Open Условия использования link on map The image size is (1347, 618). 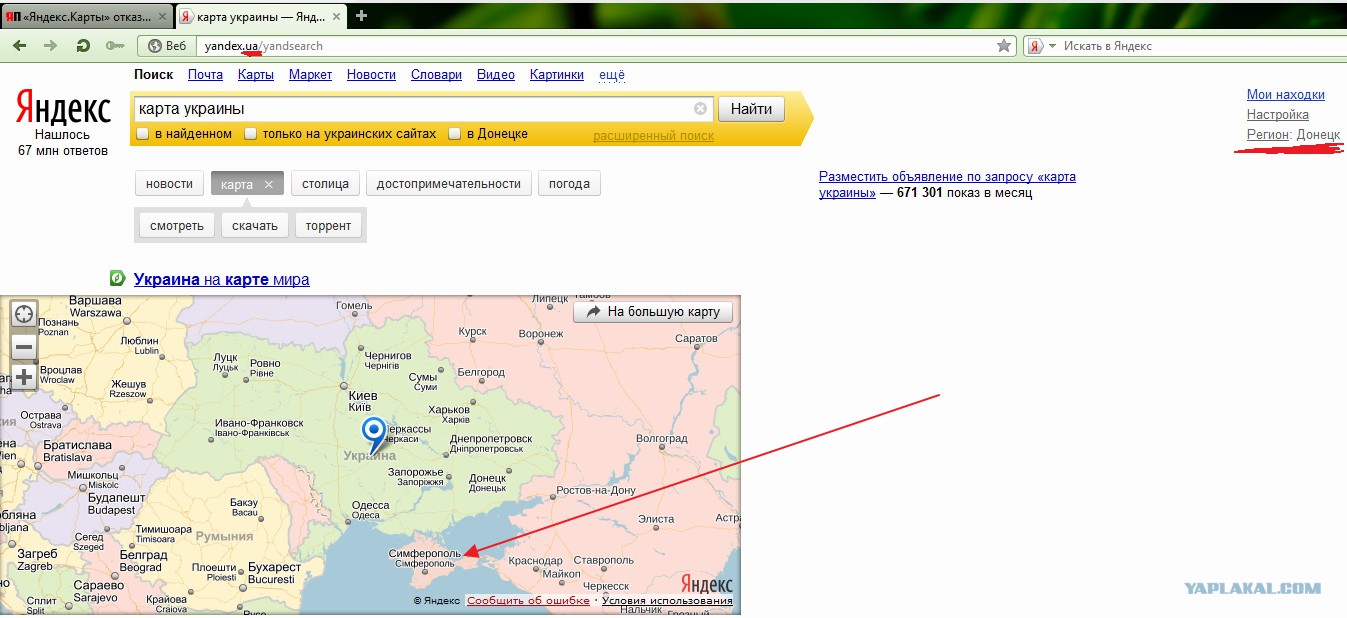point(667,601)
